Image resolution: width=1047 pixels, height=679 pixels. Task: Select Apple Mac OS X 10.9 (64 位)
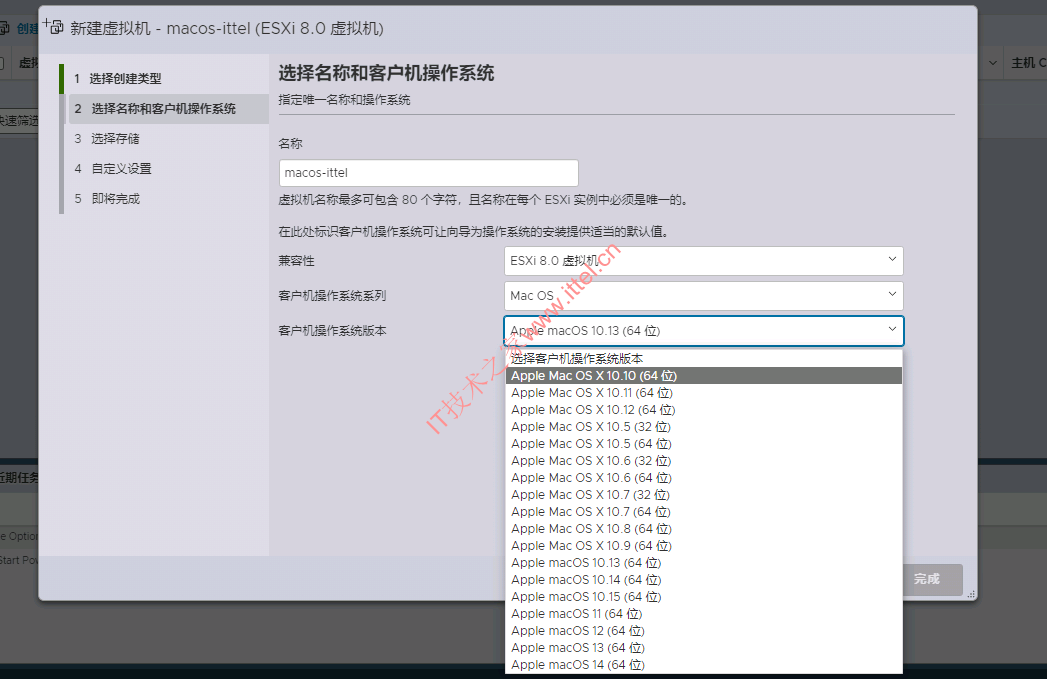(703, 546)
